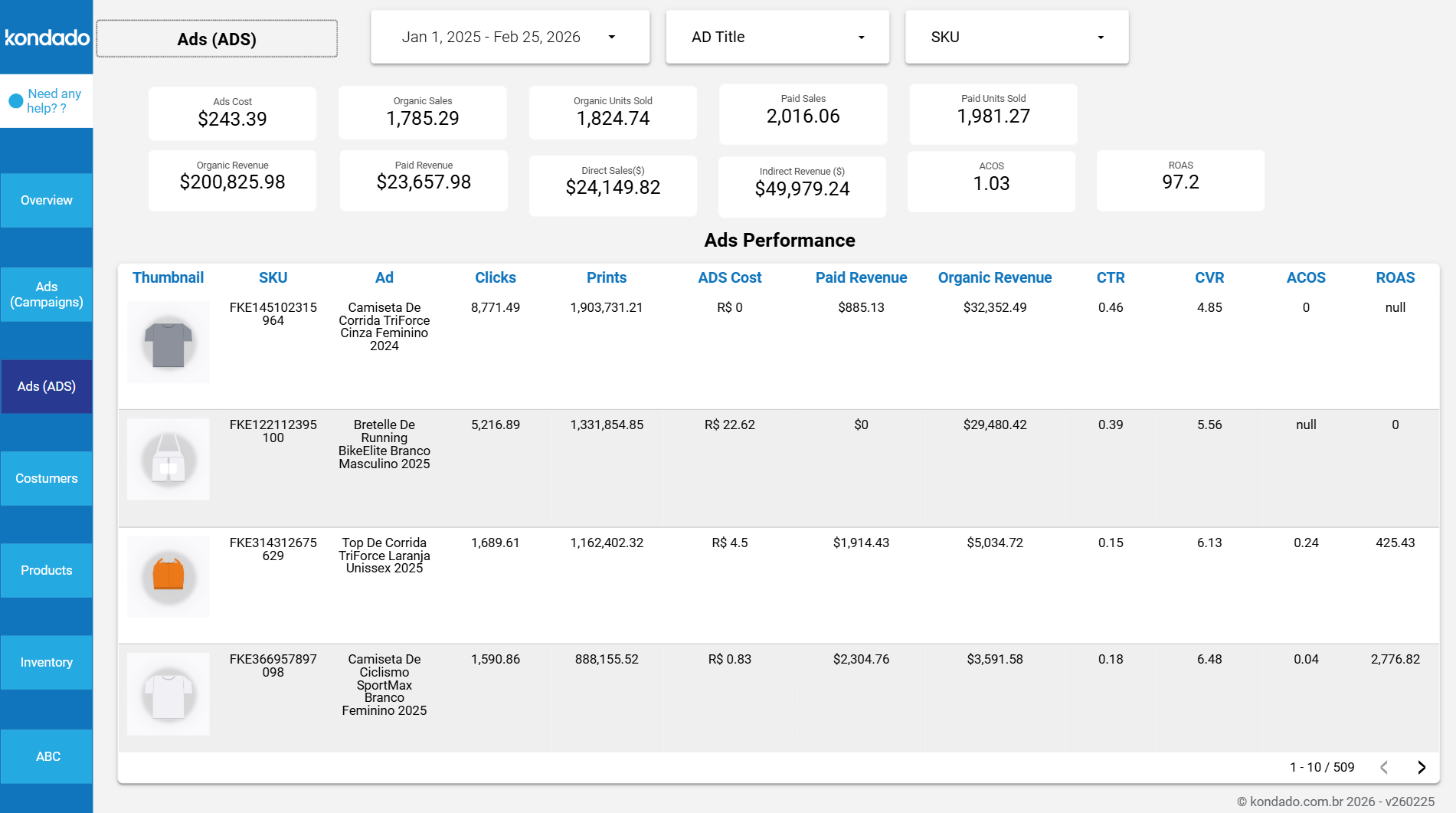The height and width of the screenshot is (813, 1456).
Task: Click the Ads (ADS) title header
Action: (216, 38)
